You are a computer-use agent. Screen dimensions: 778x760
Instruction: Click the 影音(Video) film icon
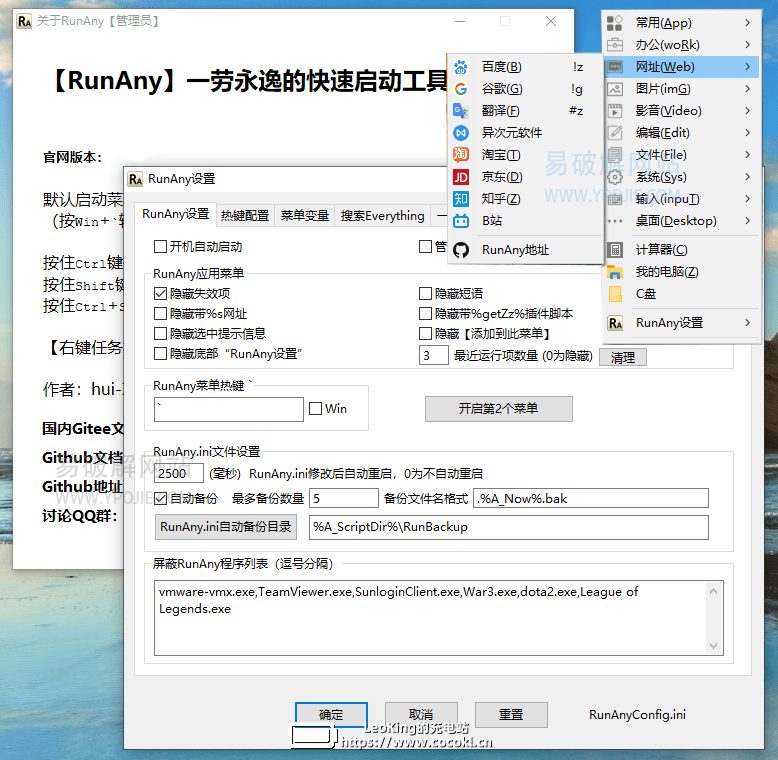(x=615, y=111)
